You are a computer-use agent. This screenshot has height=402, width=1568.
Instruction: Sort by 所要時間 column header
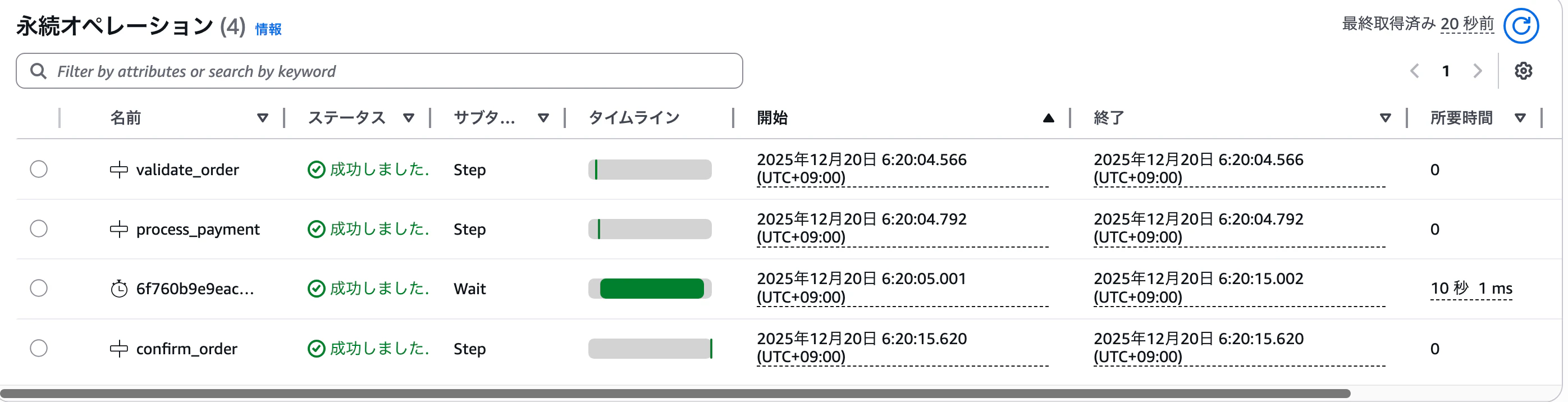1461,117
